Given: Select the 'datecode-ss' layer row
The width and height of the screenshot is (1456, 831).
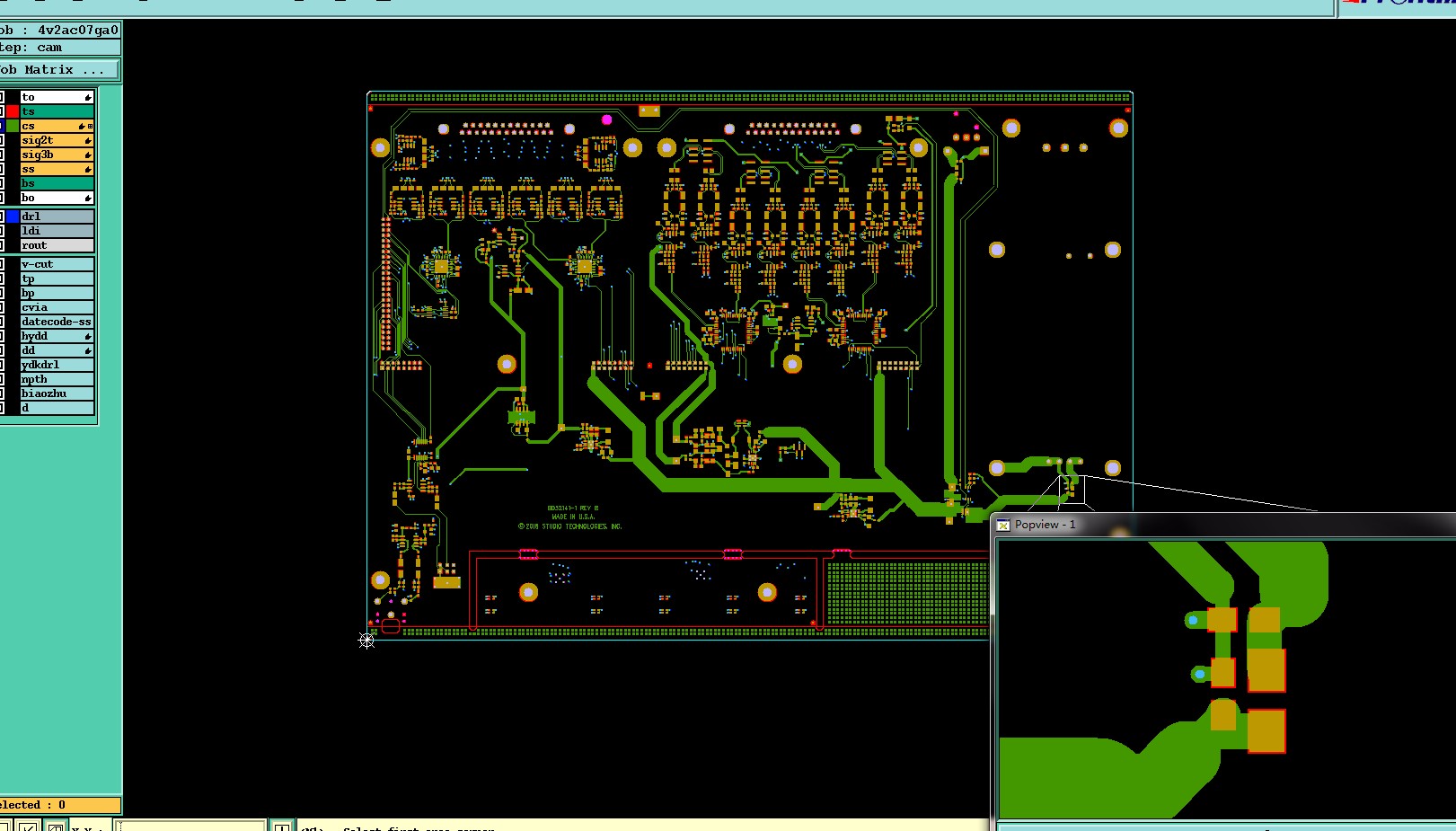Looking at the screenshot, I should click(57, 322).
